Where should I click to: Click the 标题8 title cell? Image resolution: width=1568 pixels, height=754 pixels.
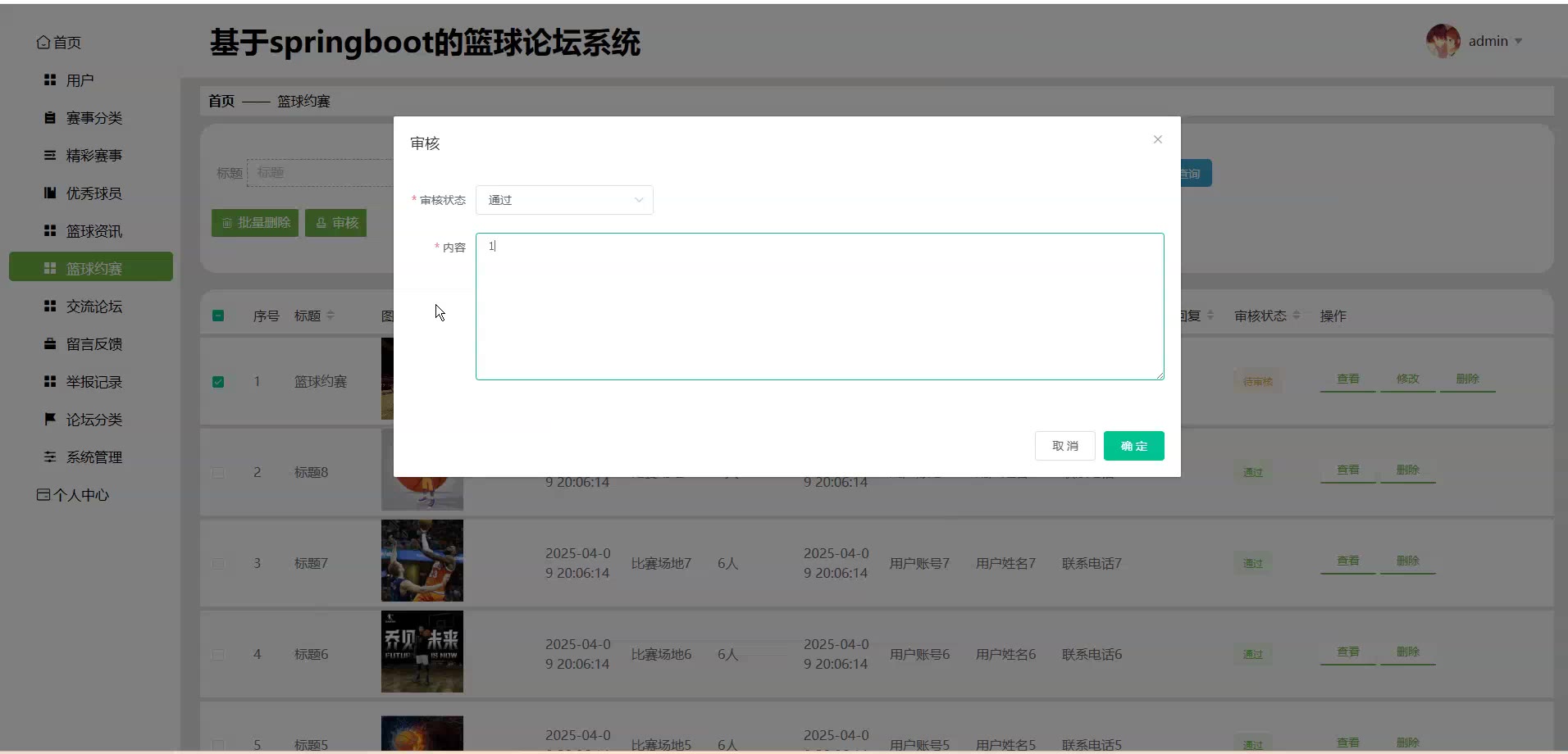(x=312, y=473)
